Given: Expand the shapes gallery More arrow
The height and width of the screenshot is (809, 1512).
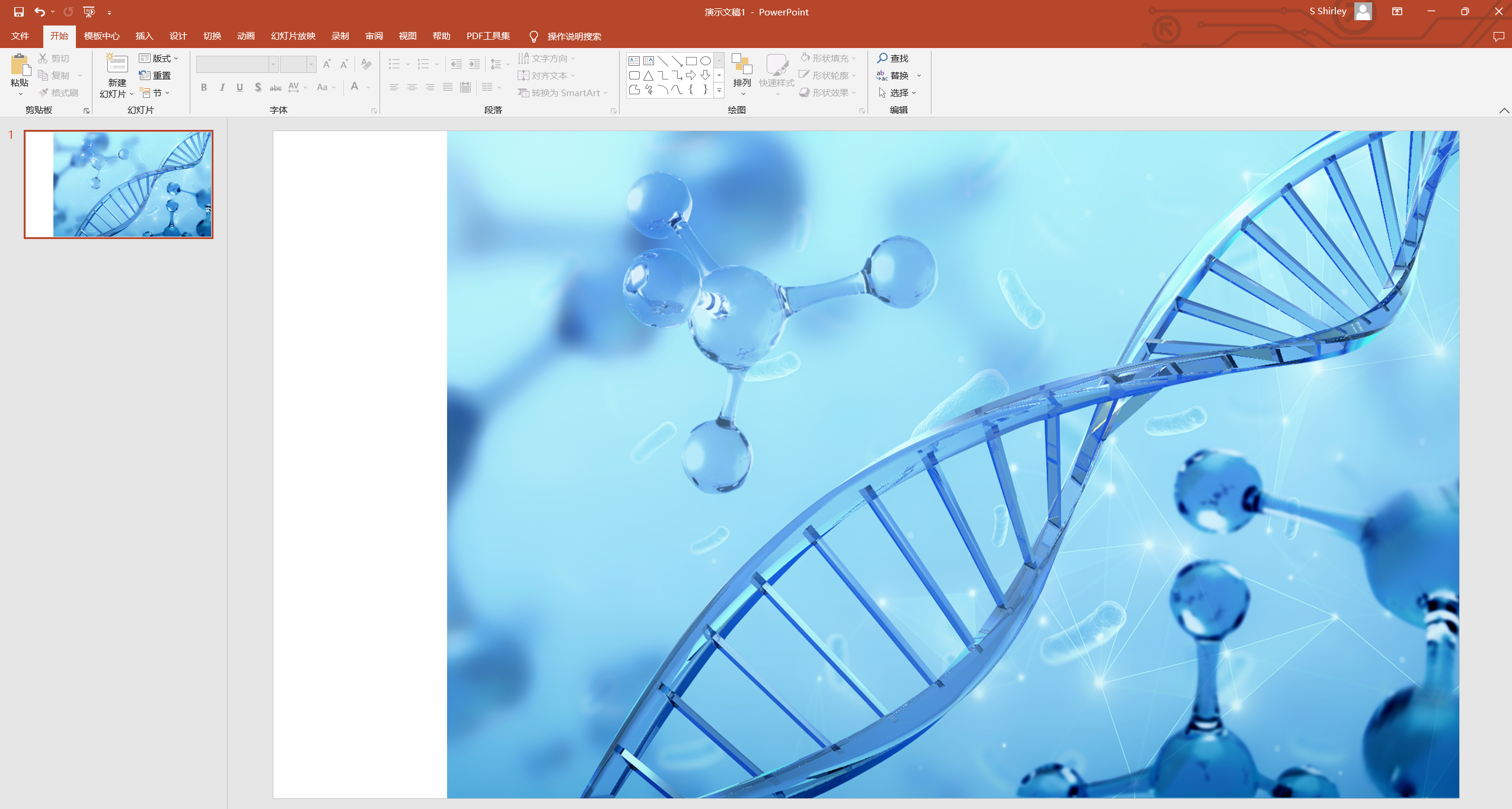Looking at the screenshot, I should click(x=719, y=90).
